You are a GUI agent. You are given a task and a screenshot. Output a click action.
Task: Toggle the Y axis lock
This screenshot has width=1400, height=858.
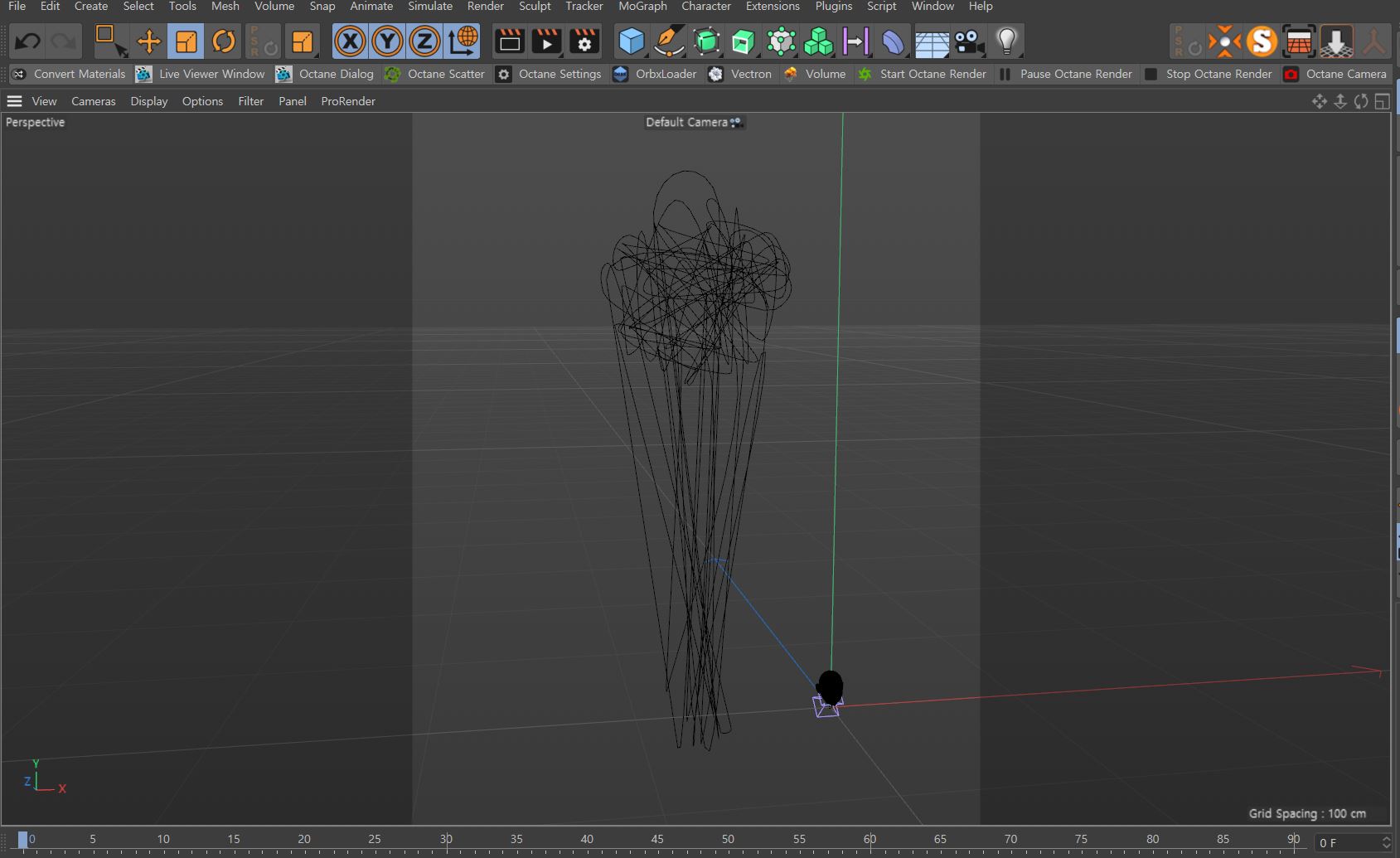click(x=387, y=41)
